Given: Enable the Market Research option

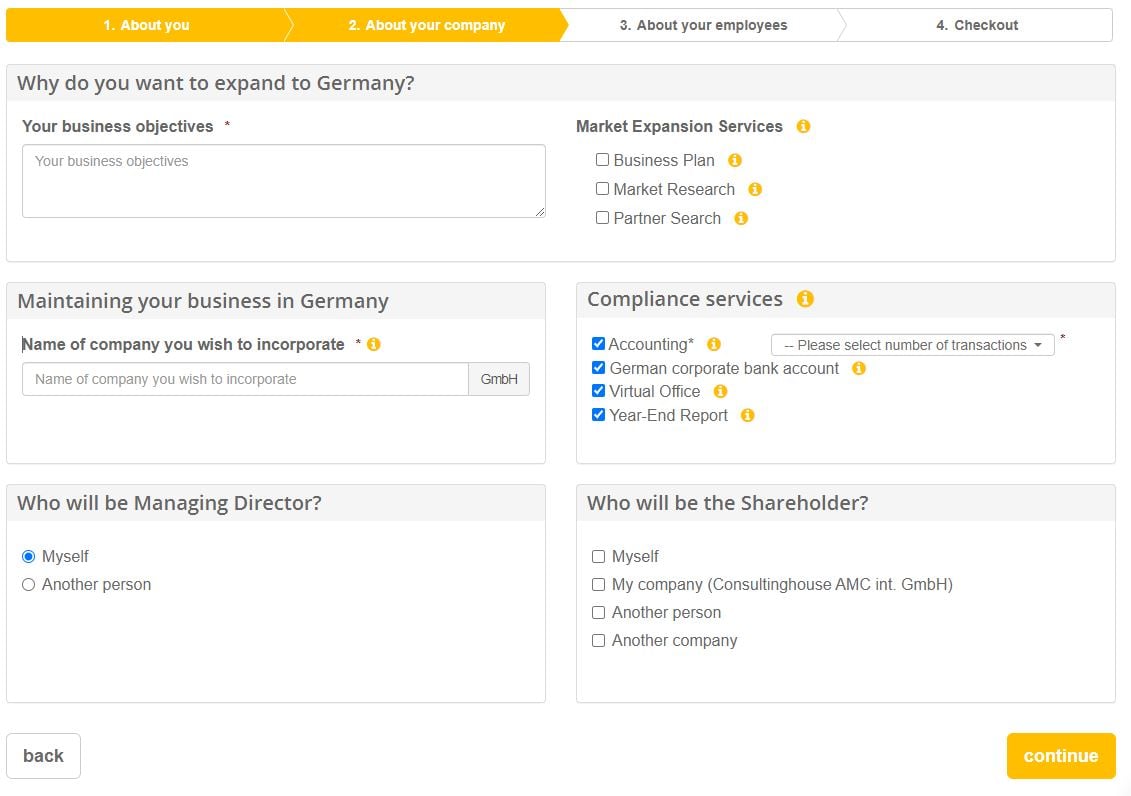Looking at the screenshot, I should (x=602, y=188).
